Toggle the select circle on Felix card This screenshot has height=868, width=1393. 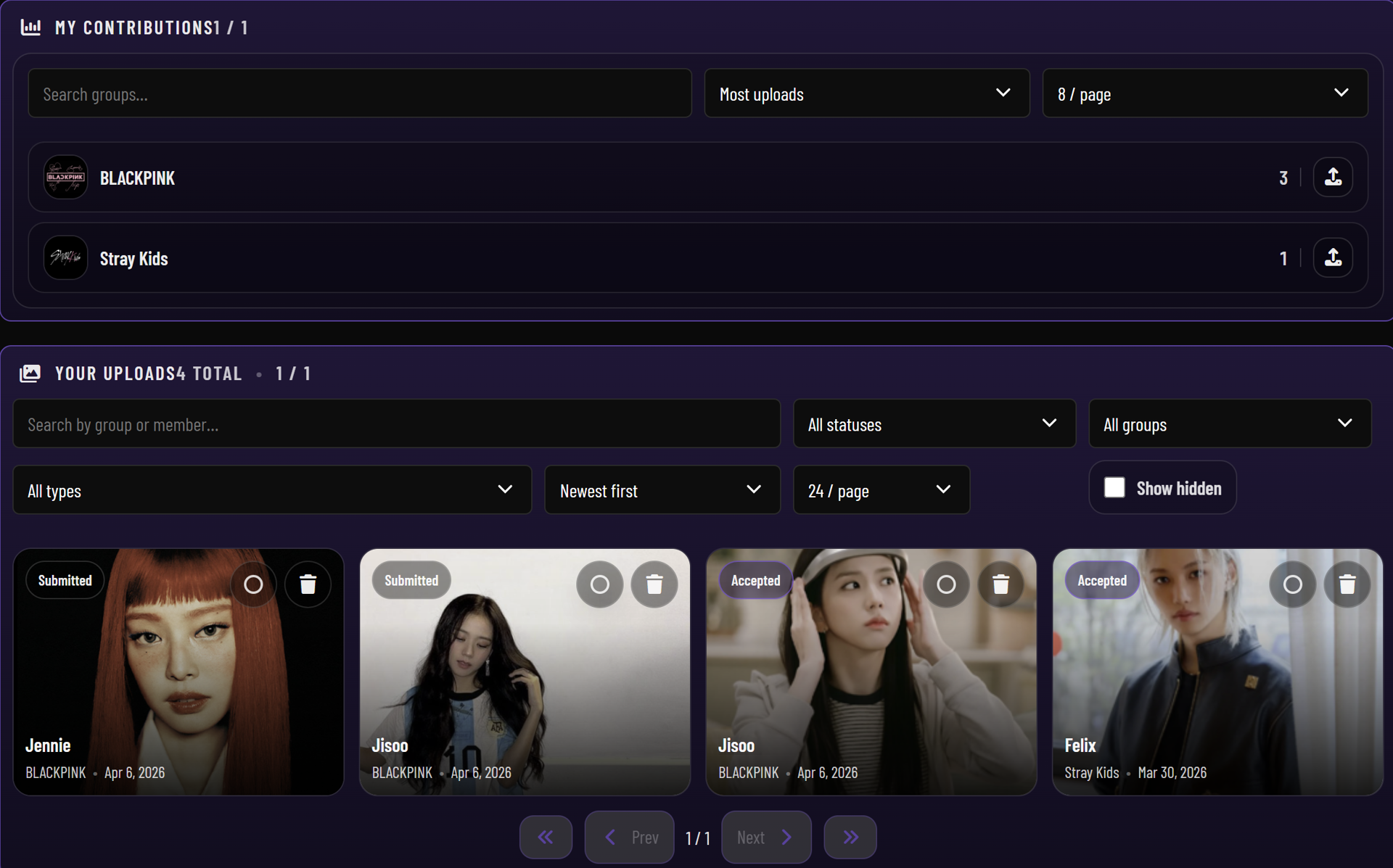tap(1292, 584)
